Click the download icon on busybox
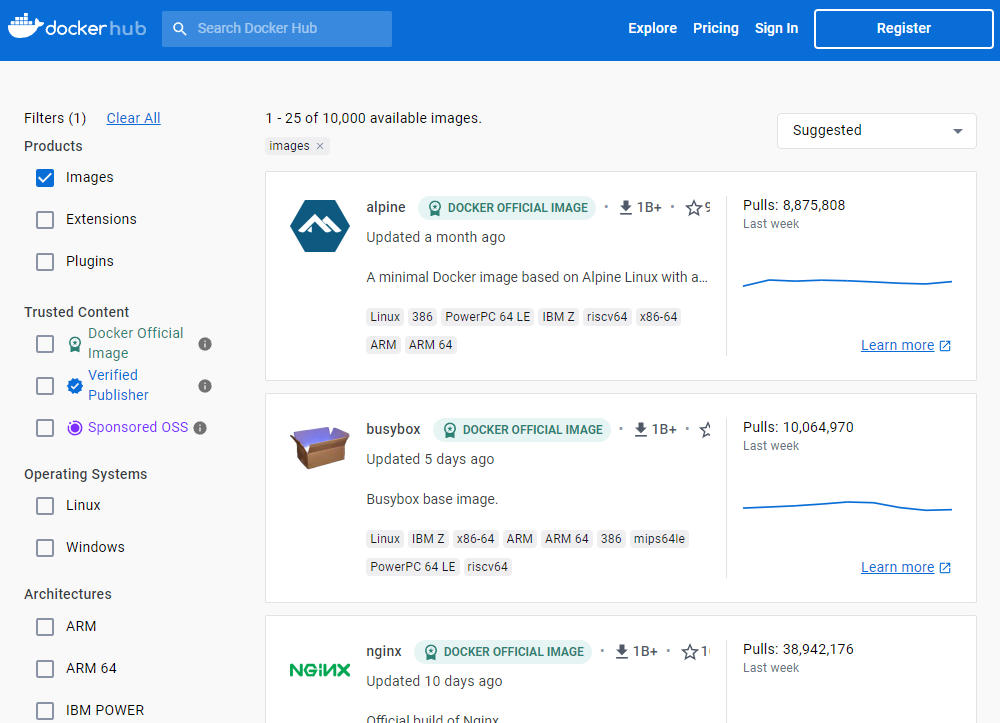Viewport: 1000px width, 723px height. coord(641,430)
